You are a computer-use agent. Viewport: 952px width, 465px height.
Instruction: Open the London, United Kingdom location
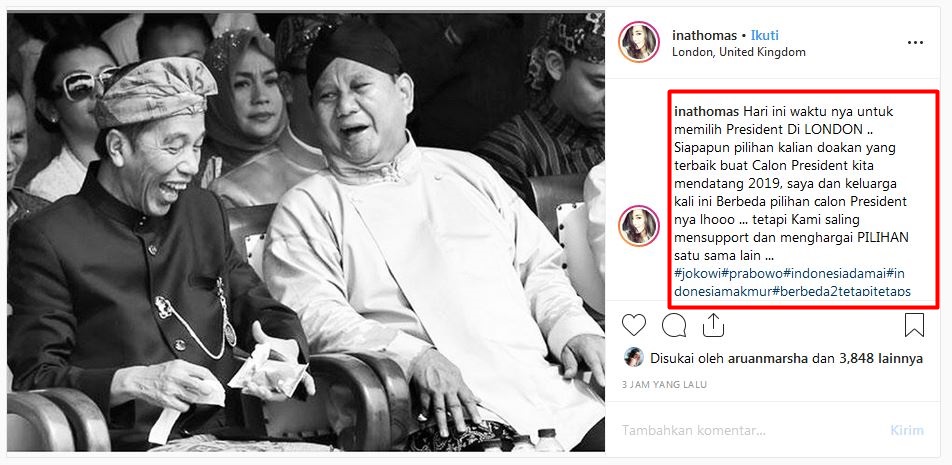739,52
